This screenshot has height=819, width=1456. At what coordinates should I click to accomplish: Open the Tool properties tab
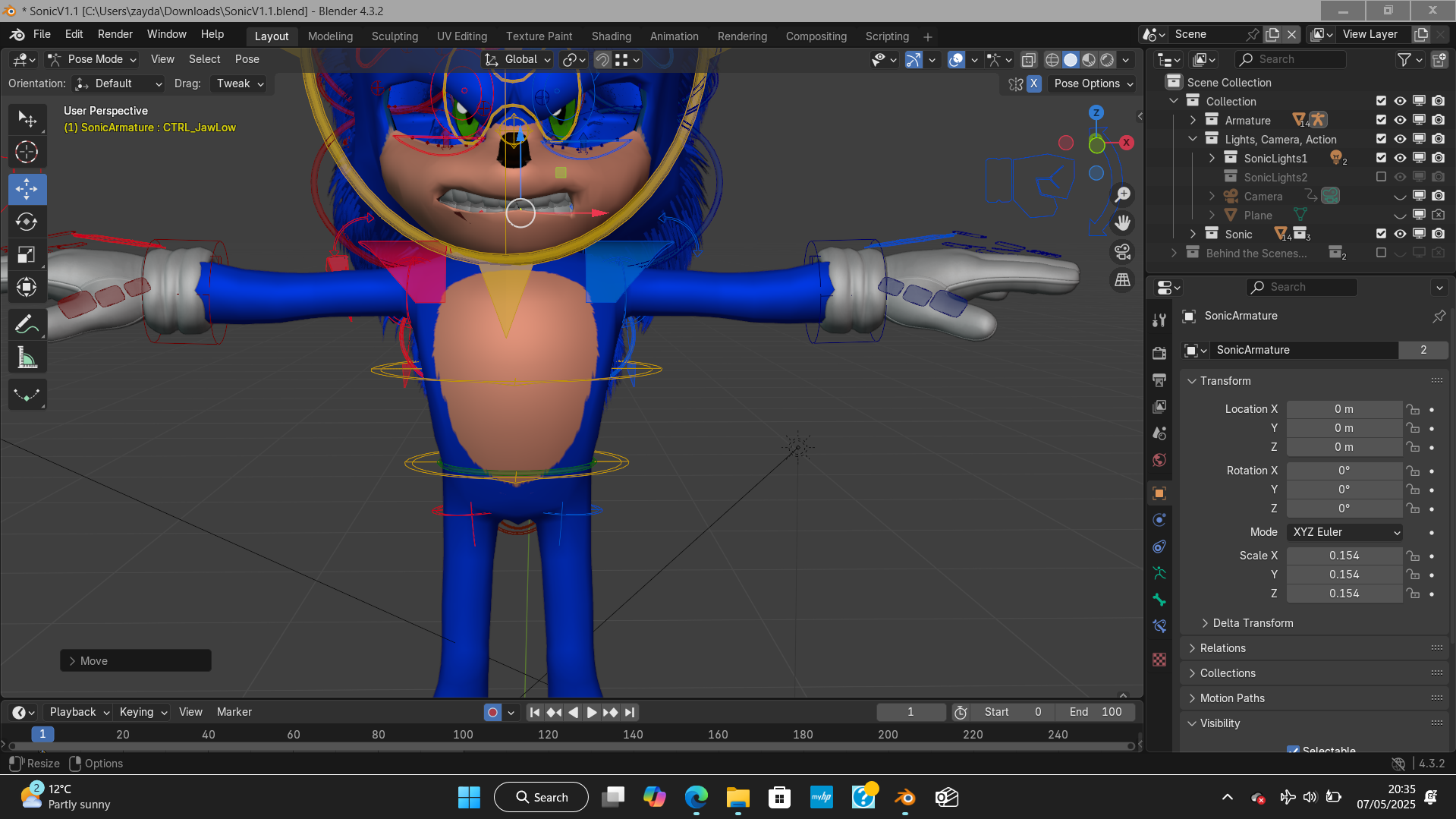tap(1159, 320)
